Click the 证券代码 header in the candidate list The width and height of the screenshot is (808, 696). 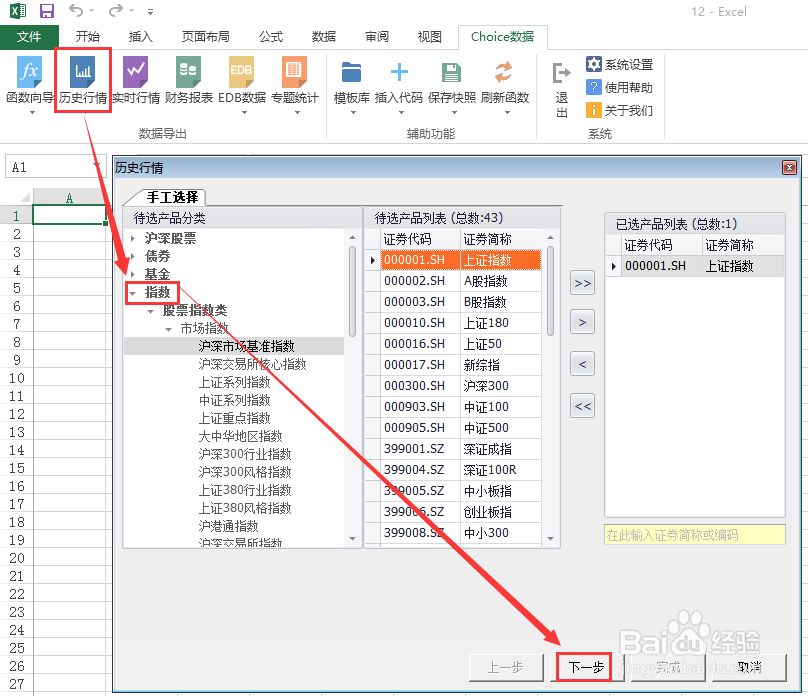point(419,239)
